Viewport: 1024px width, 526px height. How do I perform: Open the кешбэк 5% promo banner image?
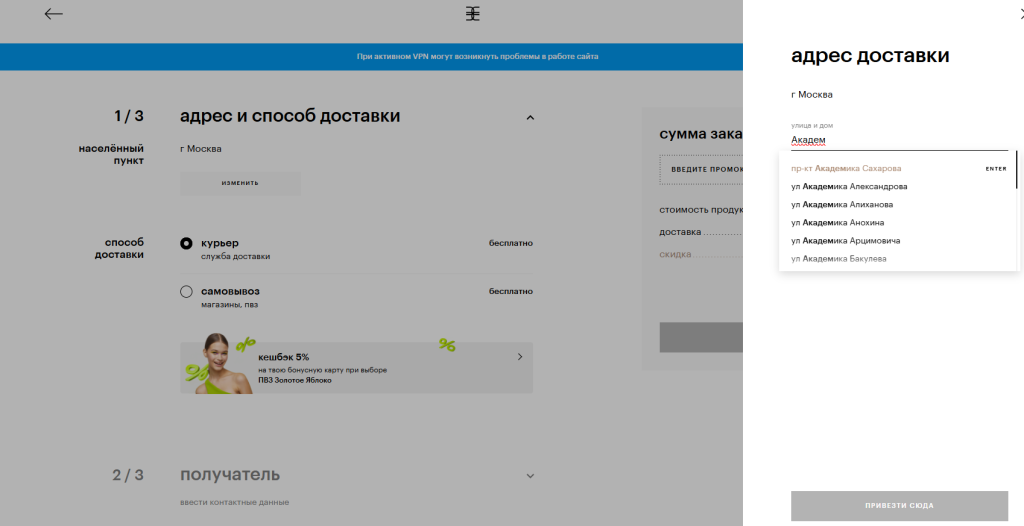point(220,362)
